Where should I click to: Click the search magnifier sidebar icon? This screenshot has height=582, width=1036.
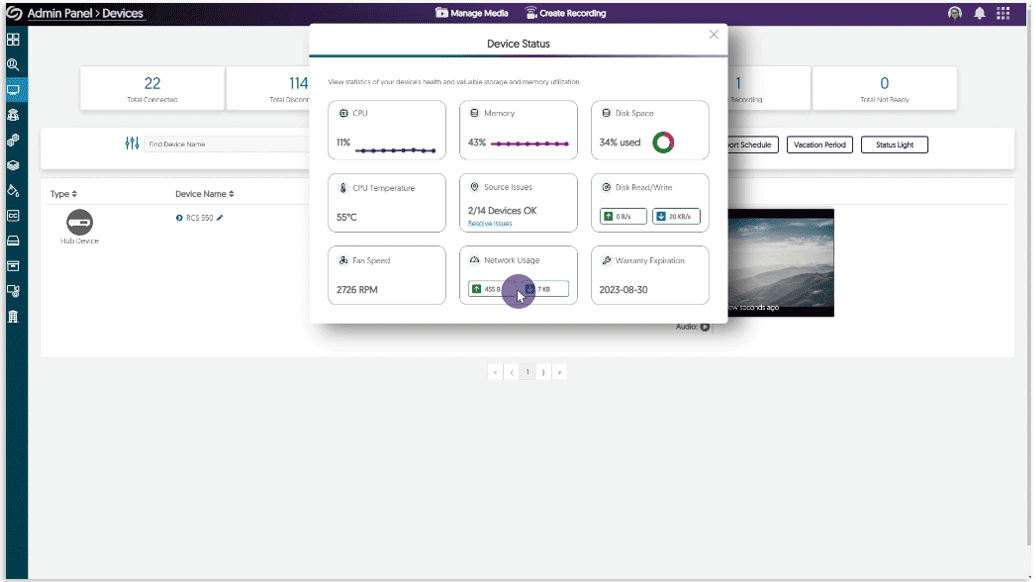[13, 65]
